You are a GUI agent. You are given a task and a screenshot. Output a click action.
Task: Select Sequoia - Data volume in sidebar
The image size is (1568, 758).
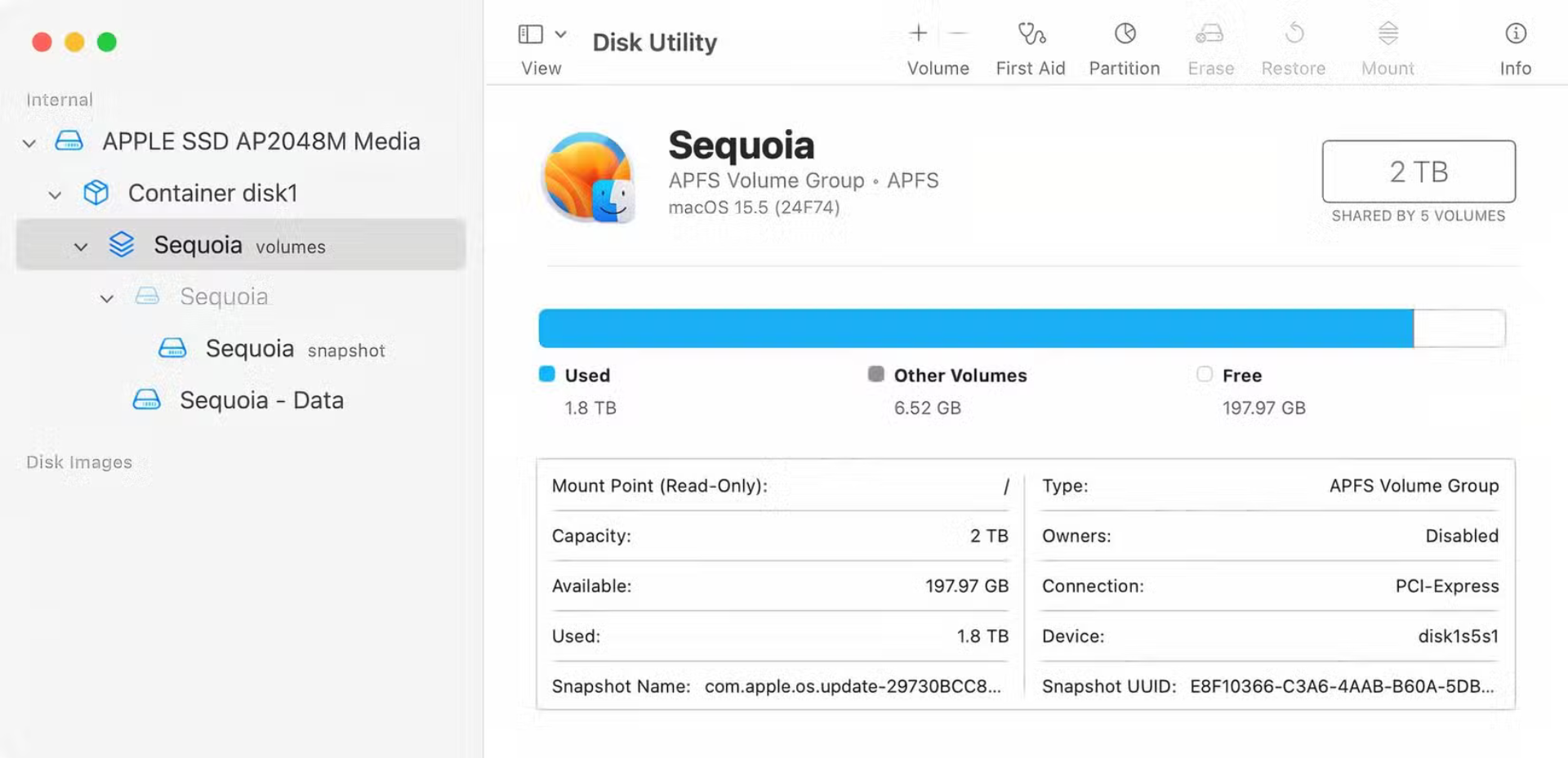261,400
